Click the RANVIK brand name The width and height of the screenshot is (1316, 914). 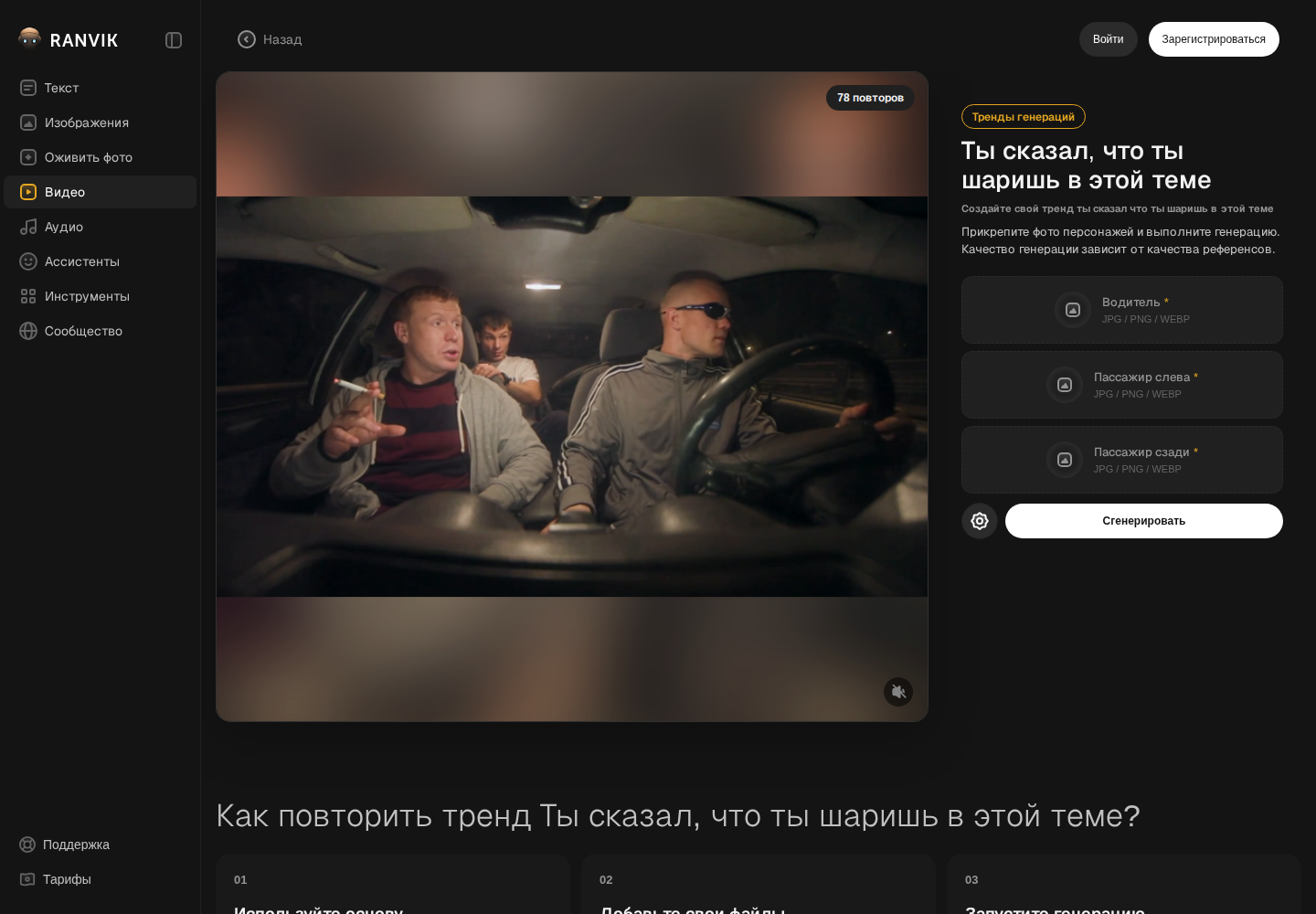click(84, 40)
